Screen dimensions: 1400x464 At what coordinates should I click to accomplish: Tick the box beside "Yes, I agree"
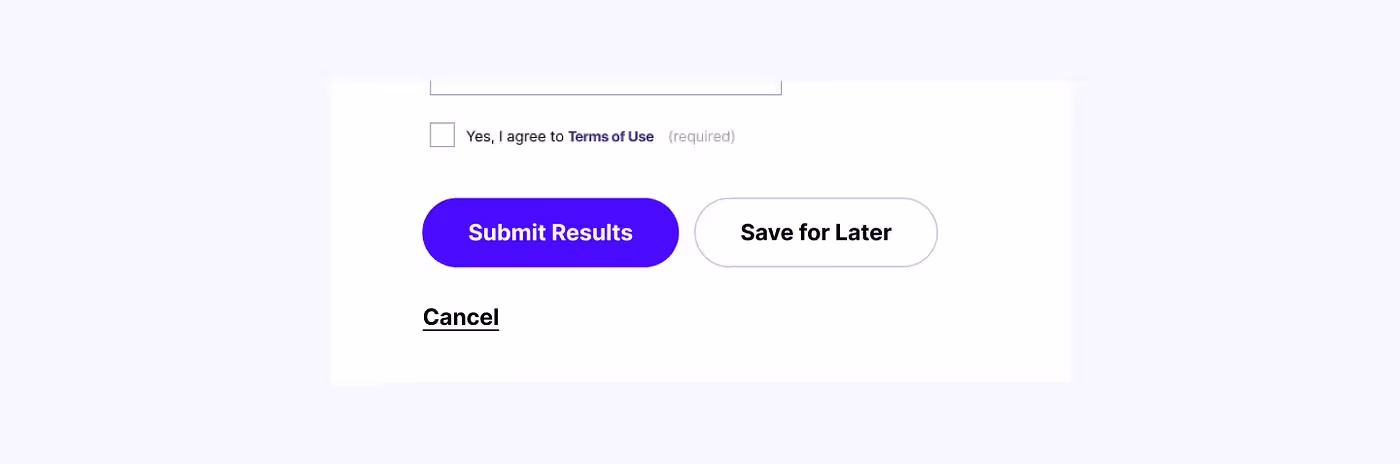coord(442,135)
